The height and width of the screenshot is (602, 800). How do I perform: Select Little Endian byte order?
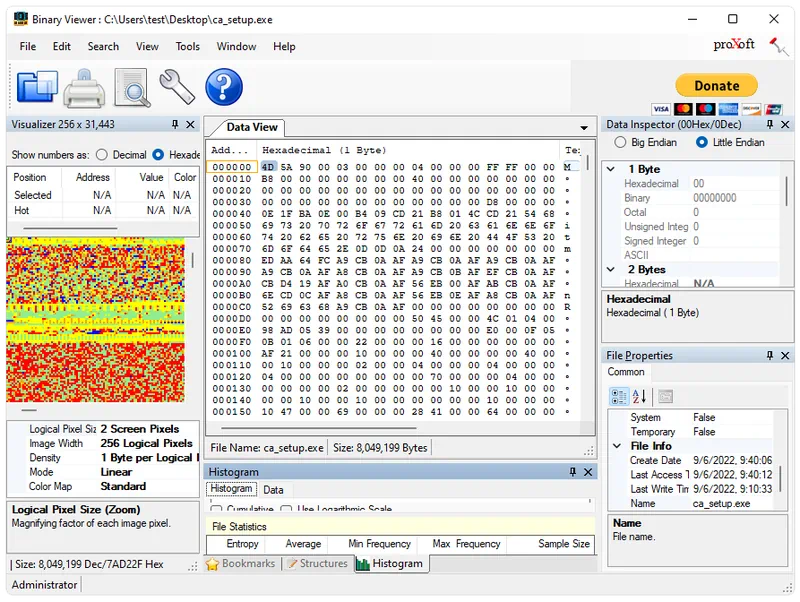click(702, 143)
